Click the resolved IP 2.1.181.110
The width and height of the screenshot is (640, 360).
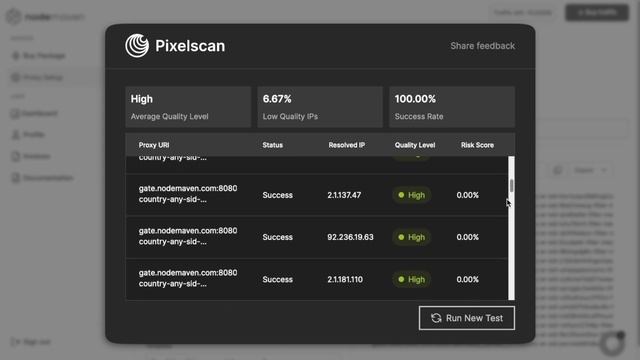pos(345,280)
